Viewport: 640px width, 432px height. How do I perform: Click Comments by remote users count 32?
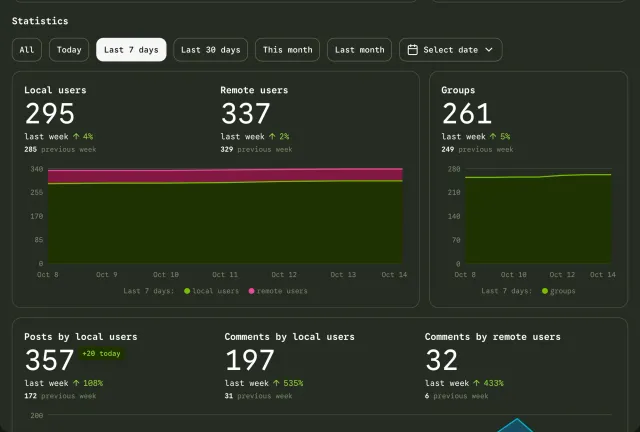[442, 360]
